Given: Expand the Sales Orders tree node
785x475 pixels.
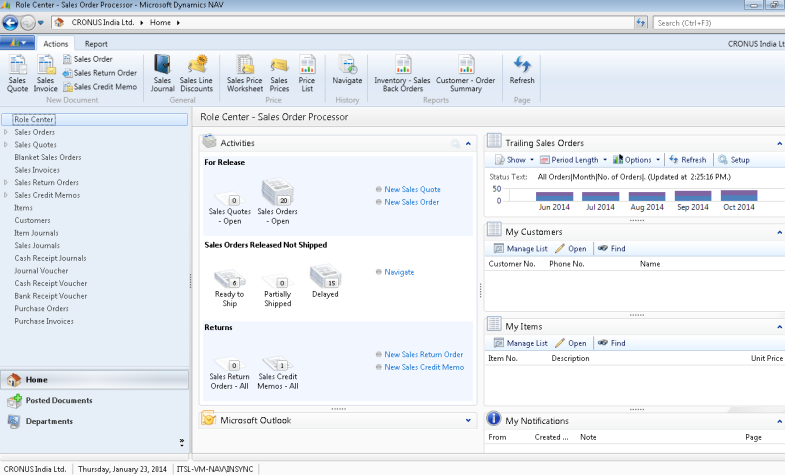Looking at the screenshot, I should [x=6, y=132].
